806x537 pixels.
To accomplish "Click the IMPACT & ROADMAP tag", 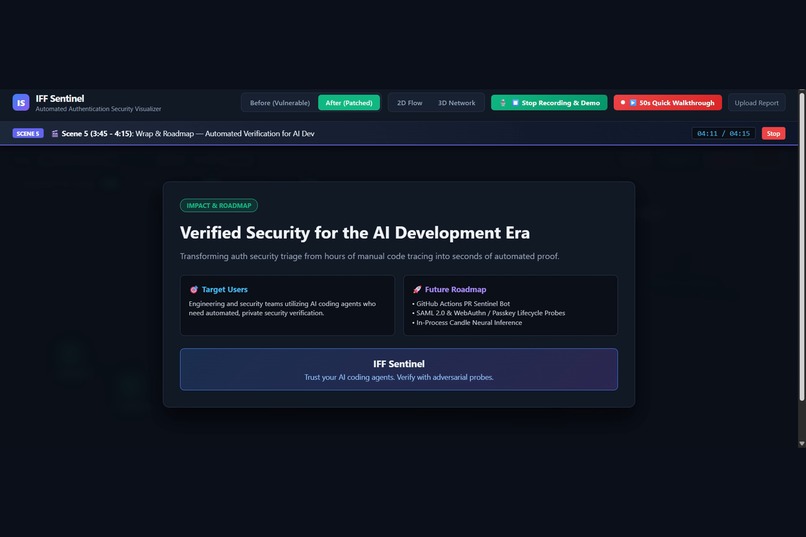I will 218,206.
